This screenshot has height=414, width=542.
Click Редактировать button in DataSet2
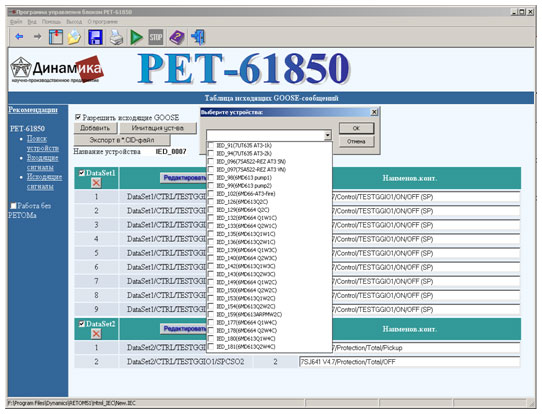184,329
